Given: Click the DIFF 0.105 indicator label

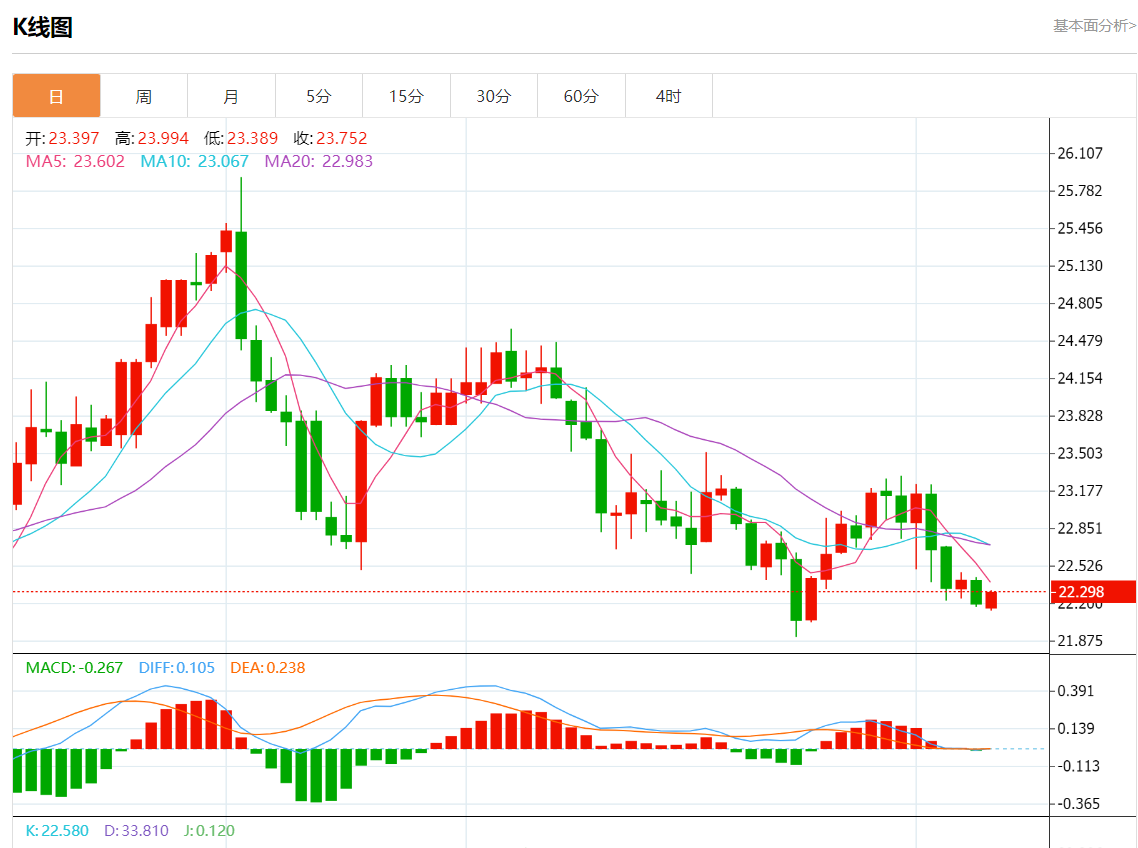Looking at the screenshot, I should 176,667.
